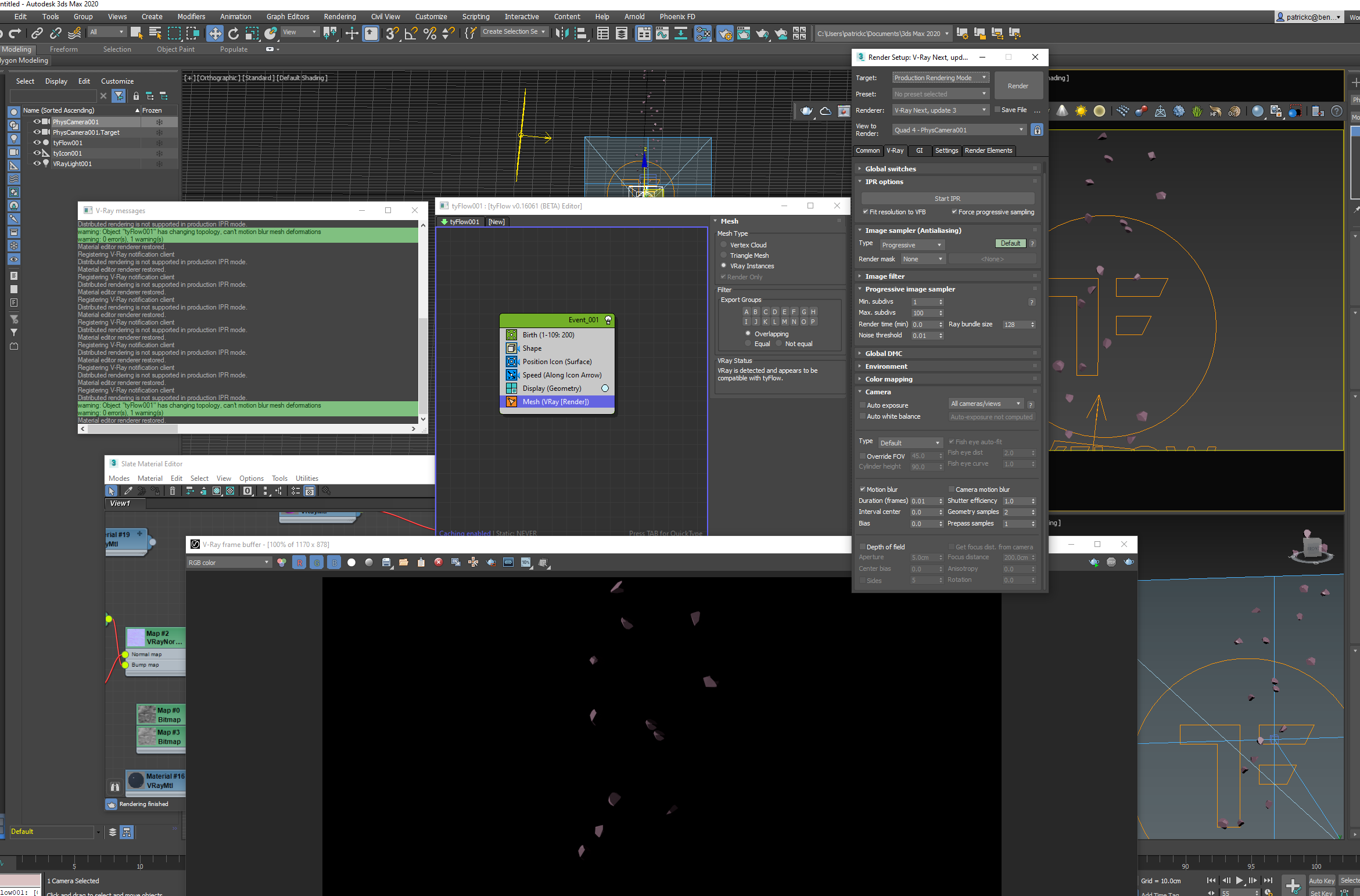
Task: Select the Rotate tool in main toolbar
Action: click(234, 34)
